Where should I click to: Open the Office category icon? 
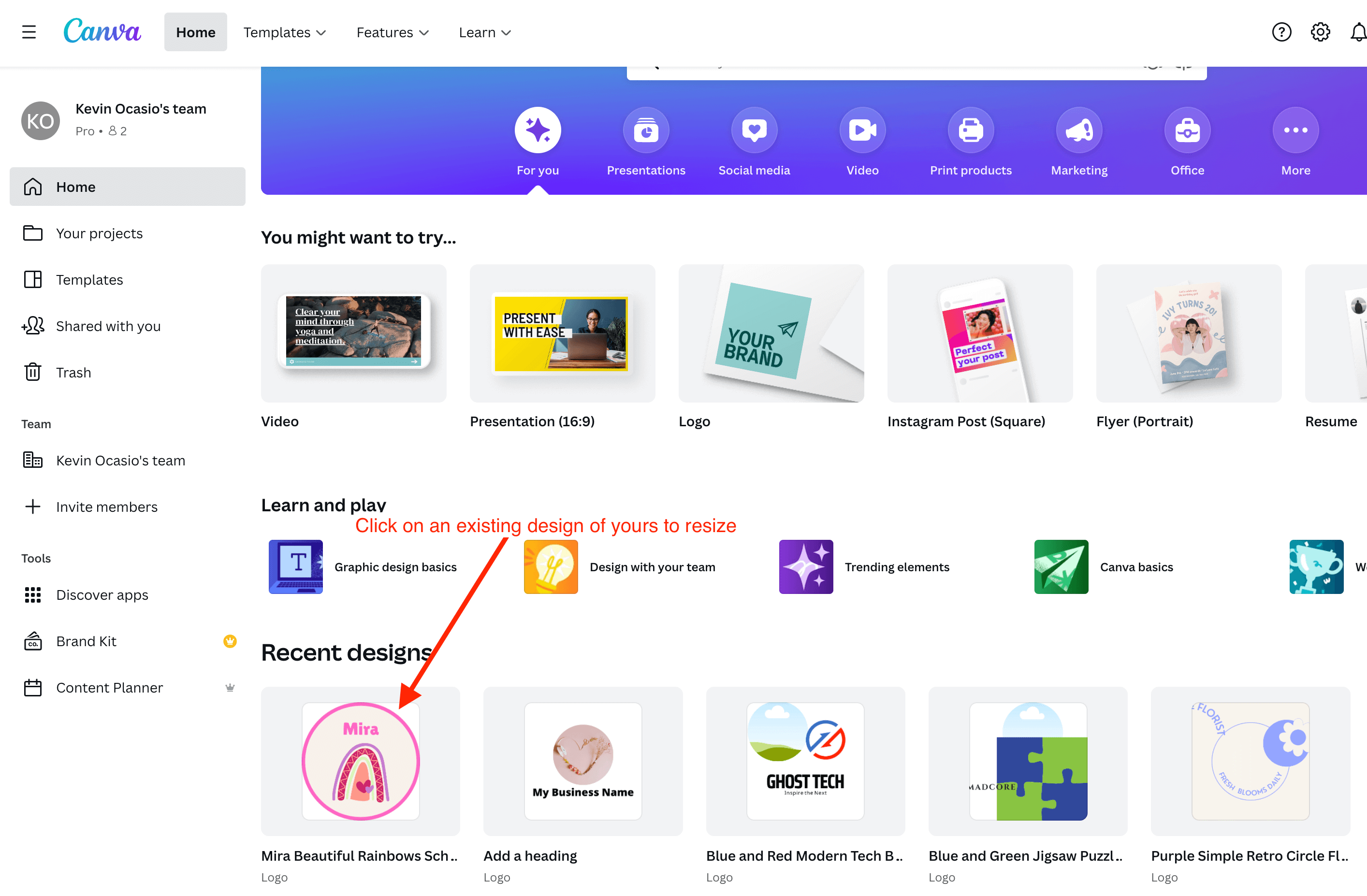[1187, 130]
